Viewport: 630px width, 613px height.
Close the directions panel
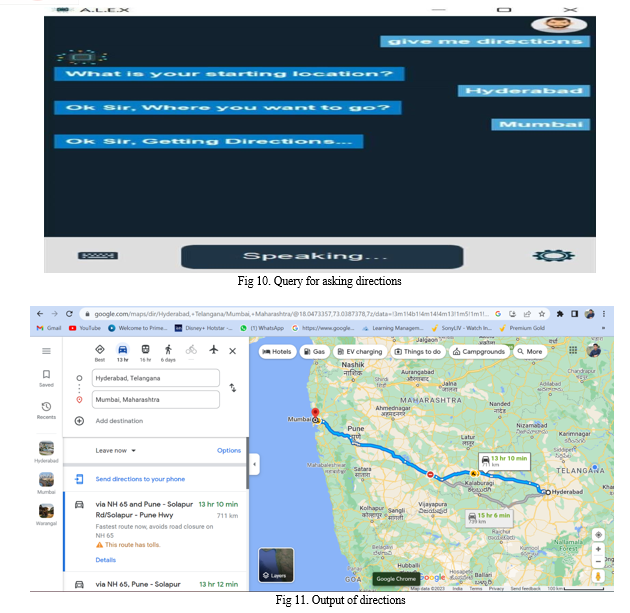[x=232, y=351]
